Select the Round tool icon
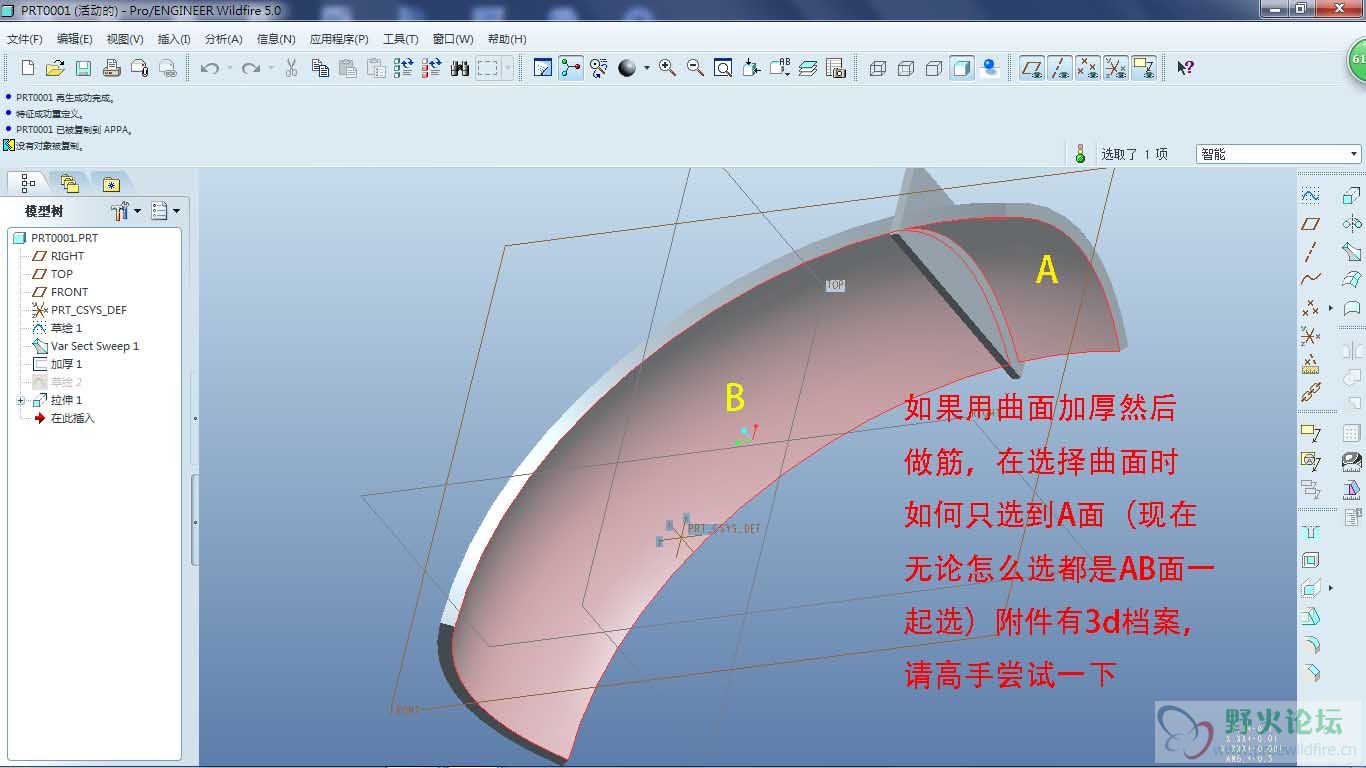Viewport: 1366px width, 768px height. (1311, 644)
